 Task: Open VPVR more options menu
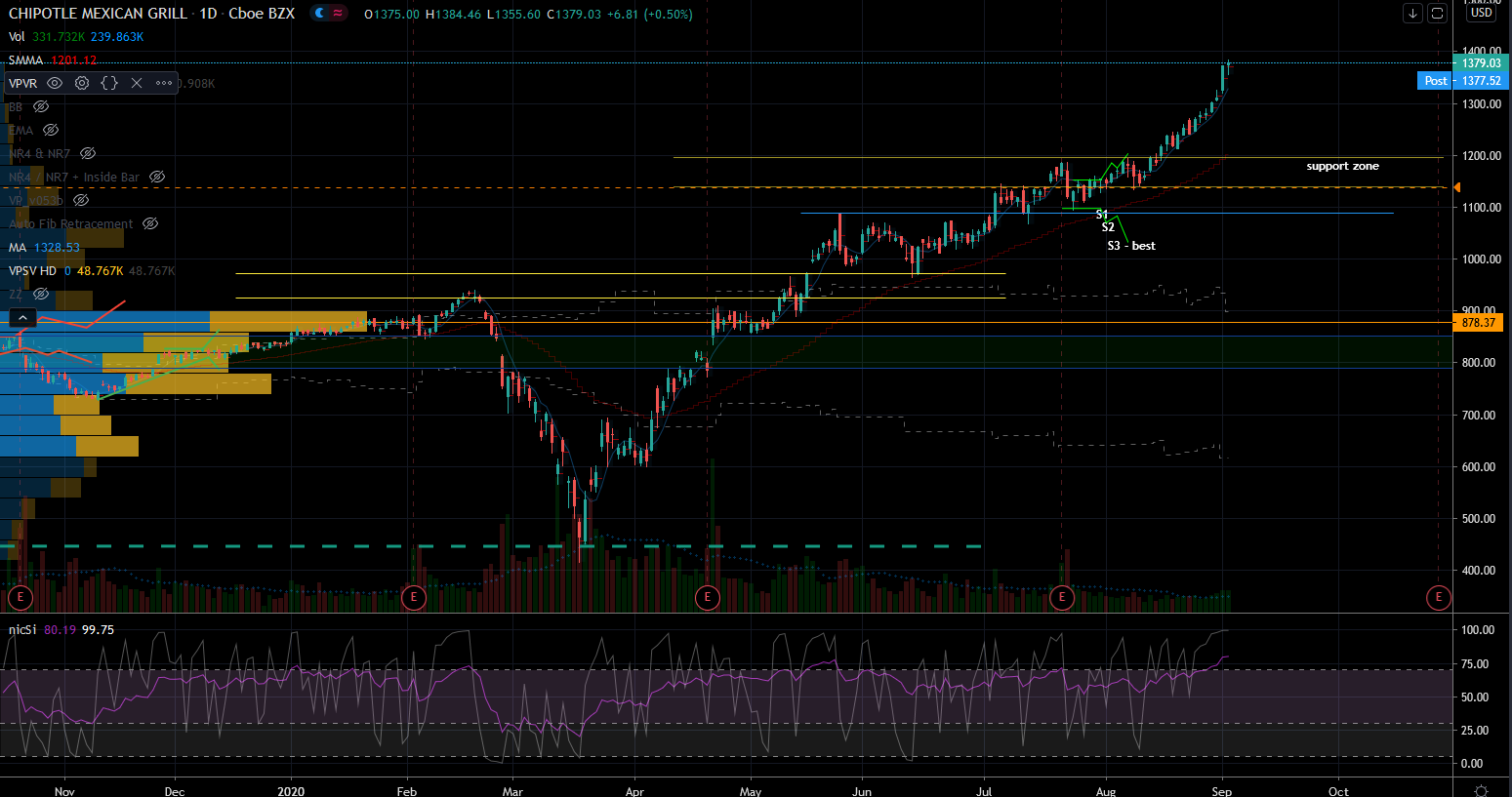(x=164, y=83)
